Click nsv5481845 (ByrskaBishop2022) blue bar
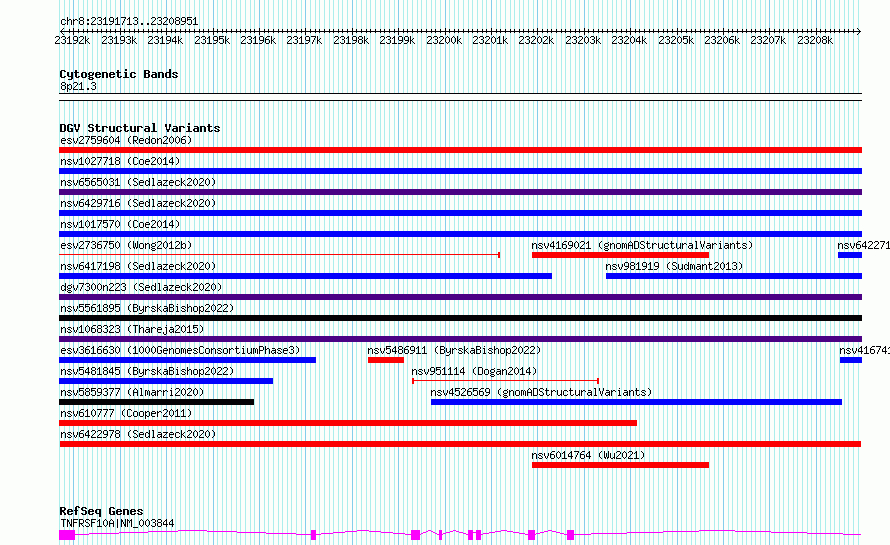This screenshot has width=890, height=545. pos(166,381)
